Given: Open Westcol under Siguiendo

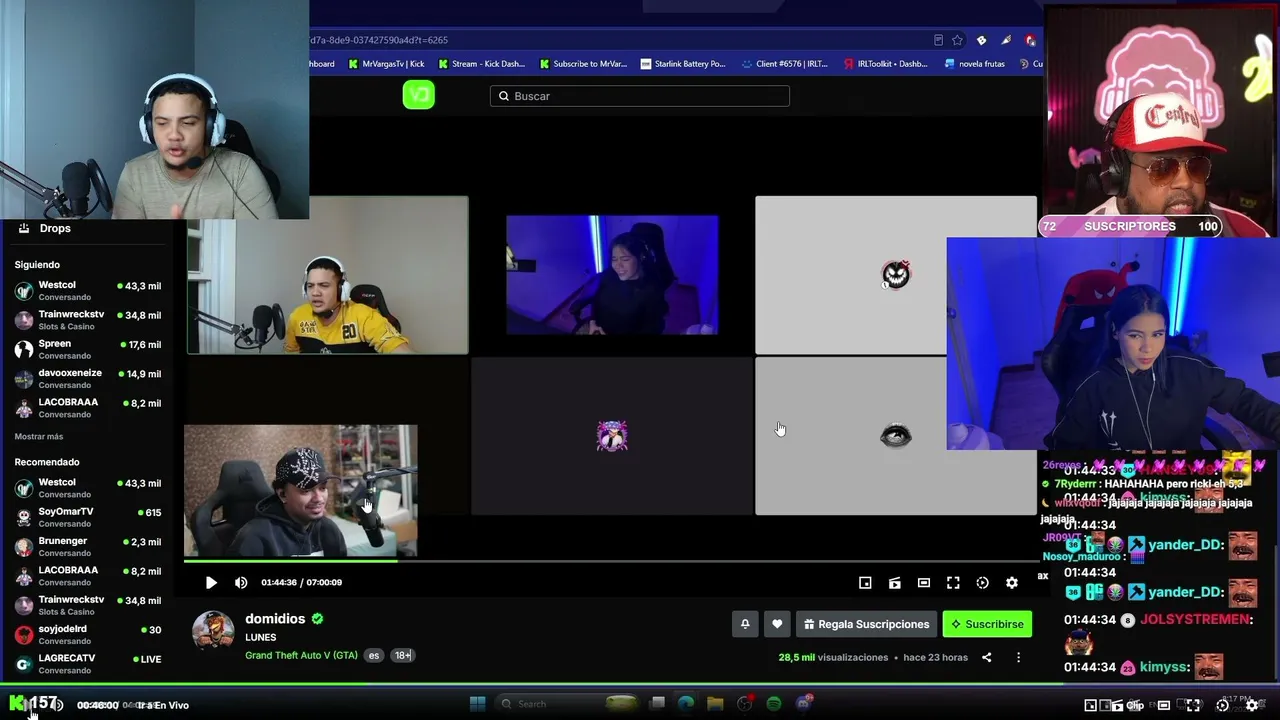Looking at the screenshot, I should [88, 291].
